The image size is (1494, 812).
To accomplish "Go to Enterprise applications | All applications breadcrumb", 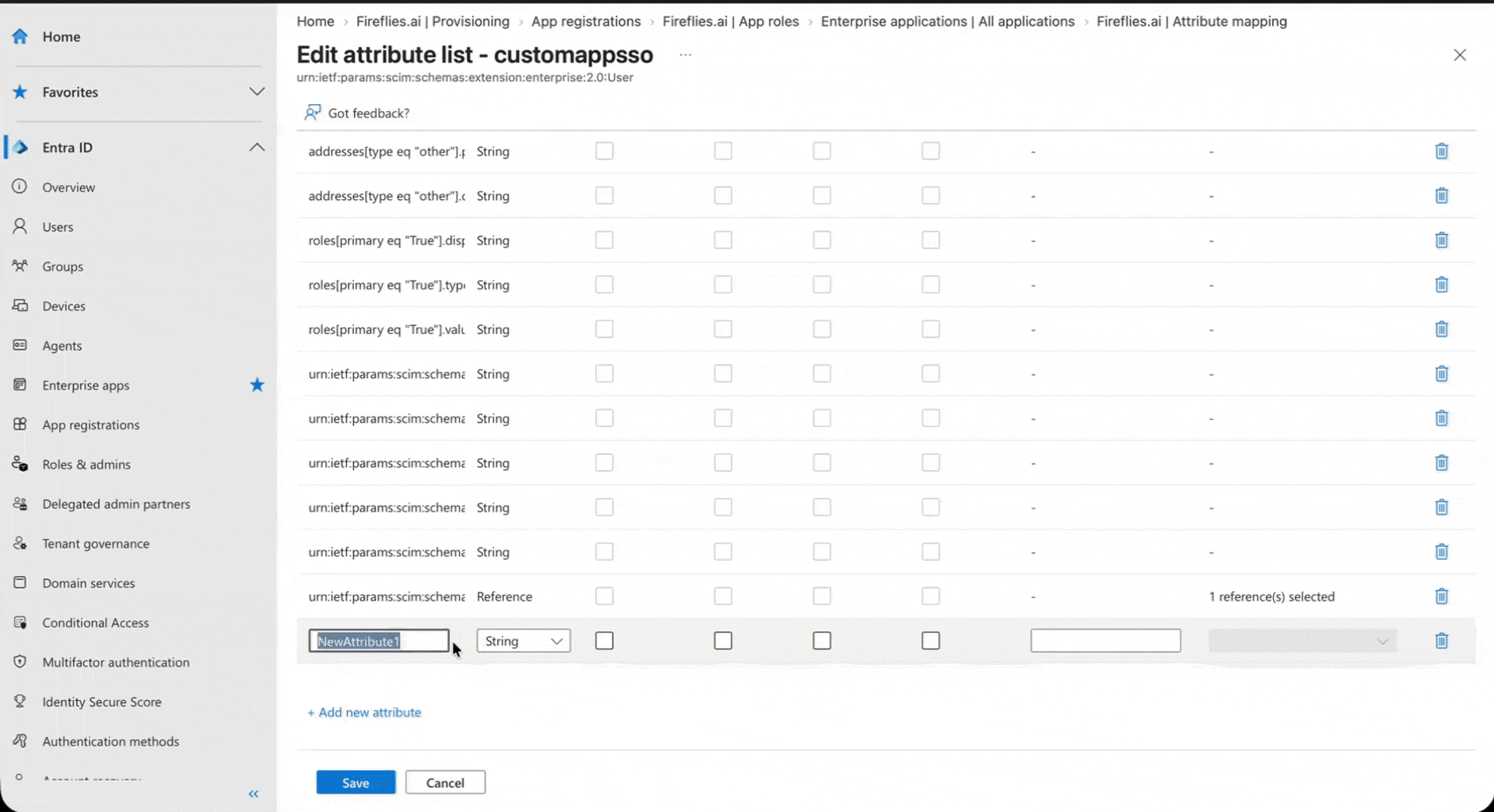I will pyautogui.click(x=948, y=22).
